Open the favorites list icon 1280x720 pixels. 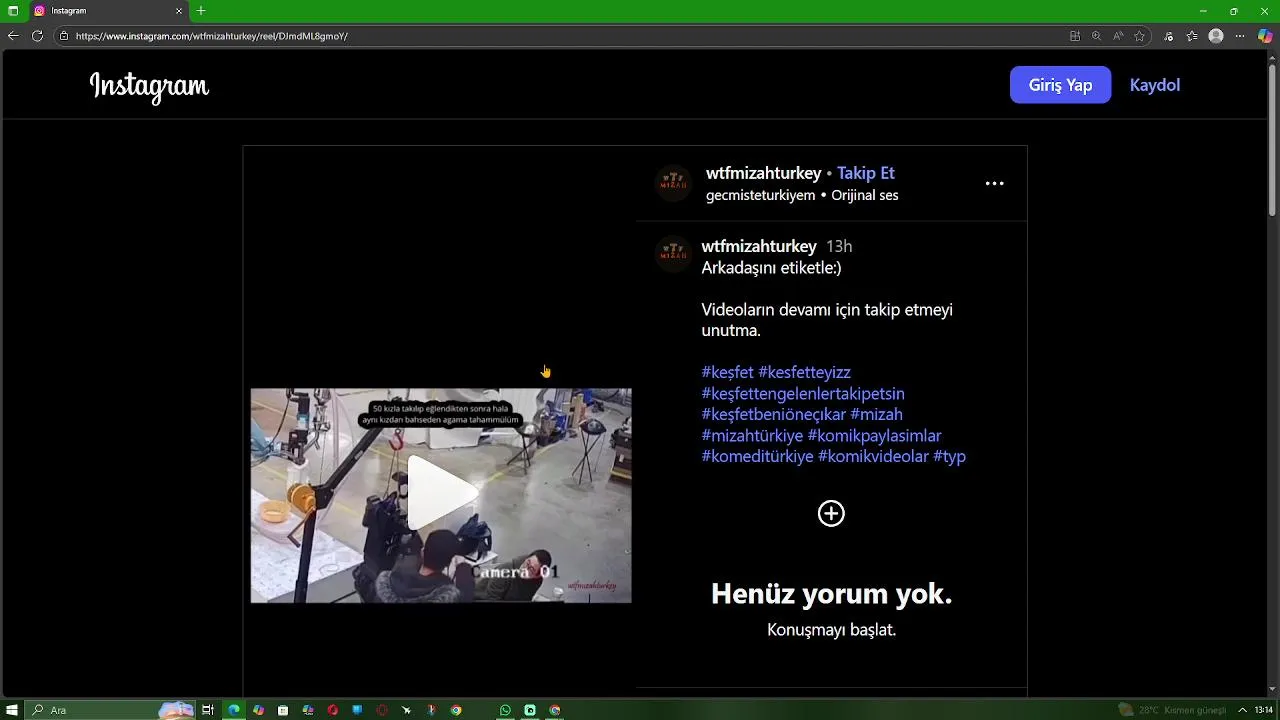1192,36
